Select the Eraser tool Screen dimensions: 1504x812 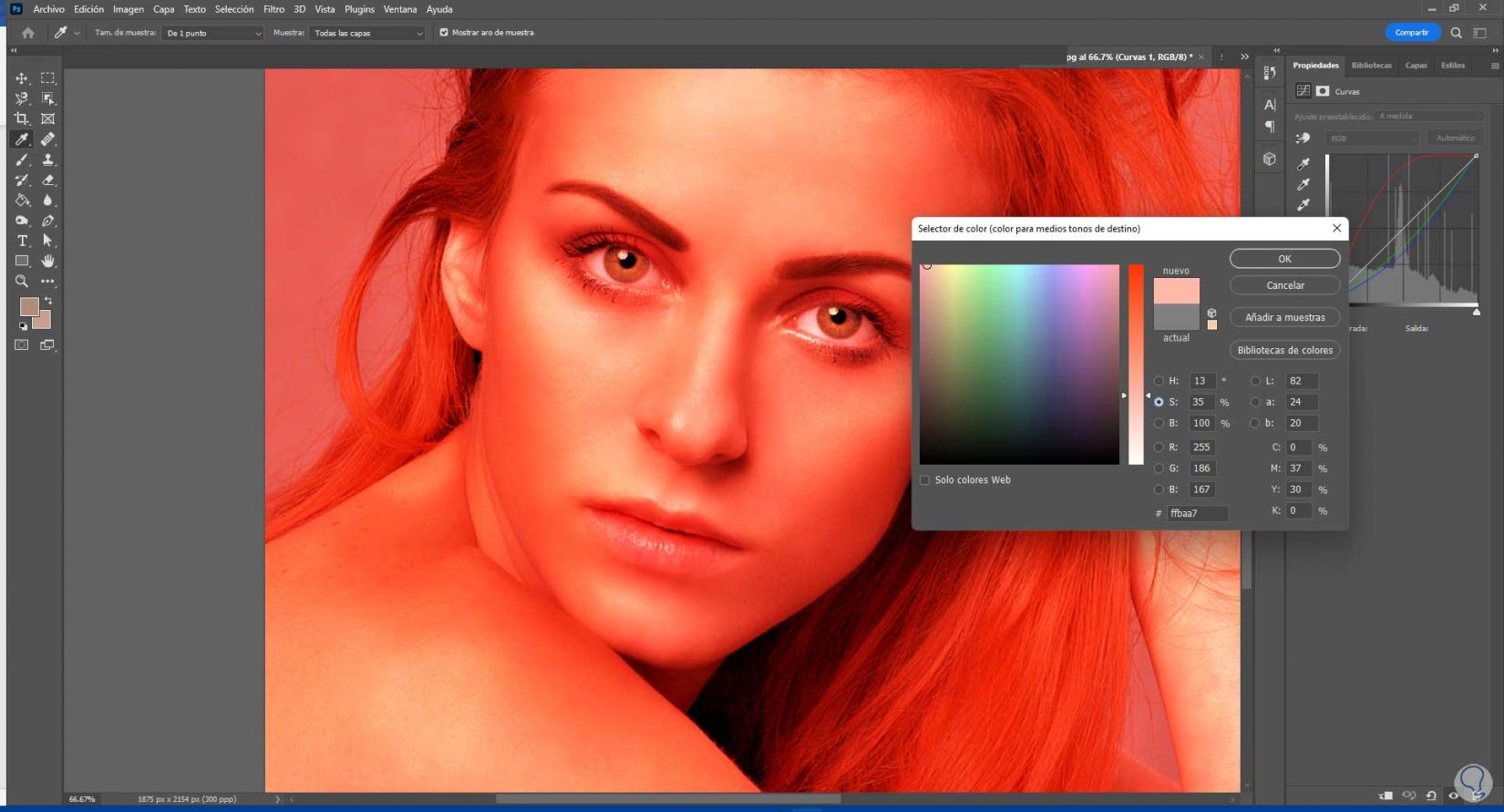(47, 180)
